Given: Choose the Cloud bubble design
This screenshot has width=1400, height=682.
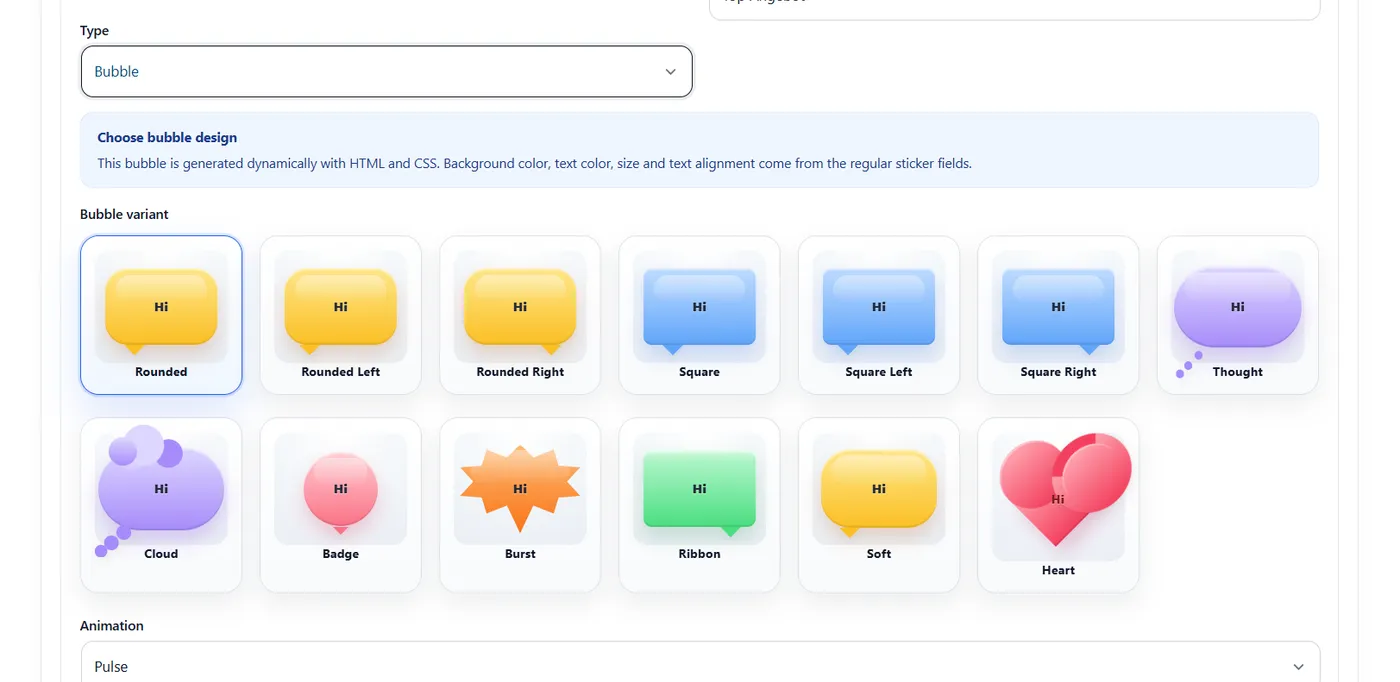Looking at the screenshot, I should (x=161, y=505).
